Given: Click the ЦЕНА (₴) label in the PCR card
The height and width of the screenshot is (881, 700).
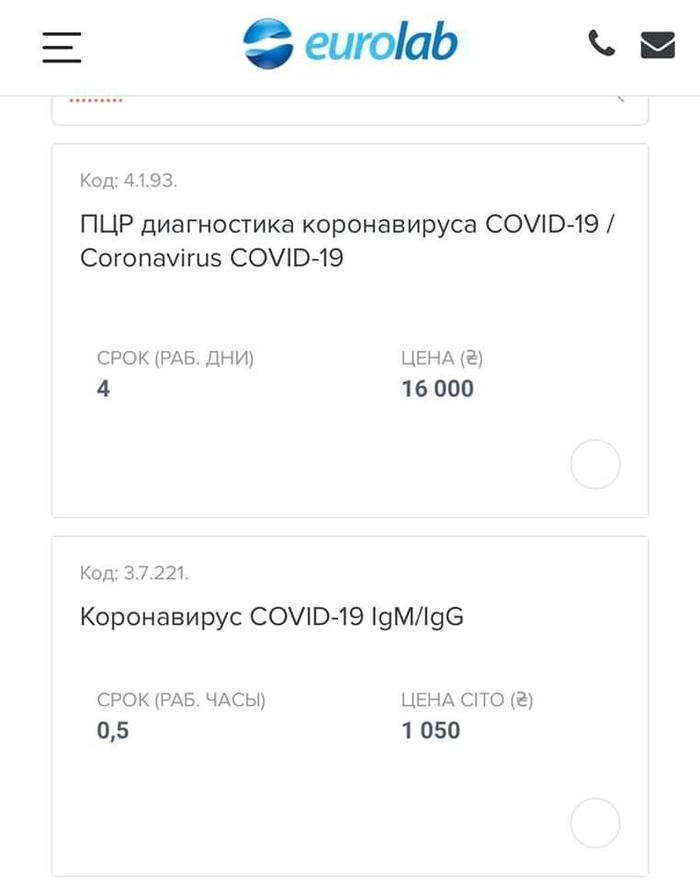Looking at the screenshot, I should [442, 358].
